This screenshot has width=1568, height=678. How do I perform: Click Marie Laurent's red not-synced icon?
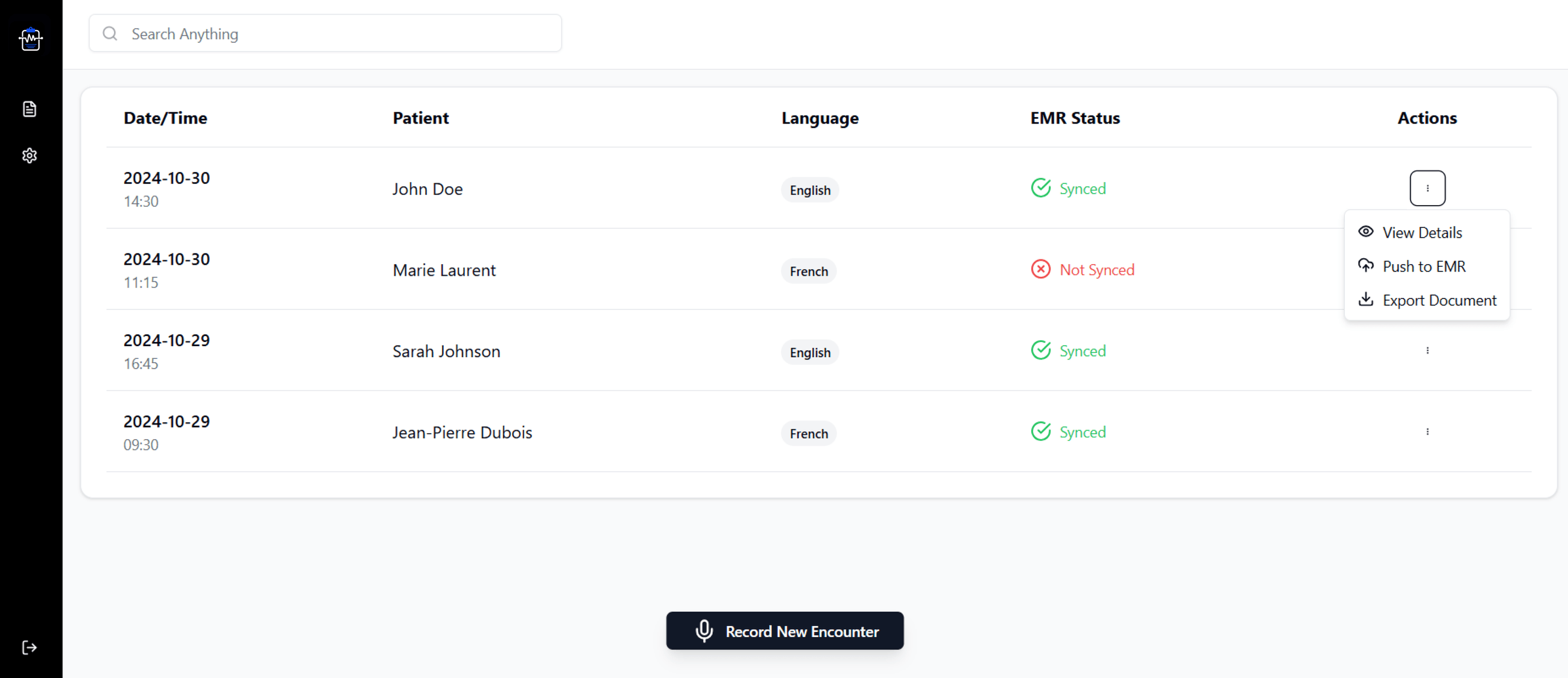(1040, 269)
